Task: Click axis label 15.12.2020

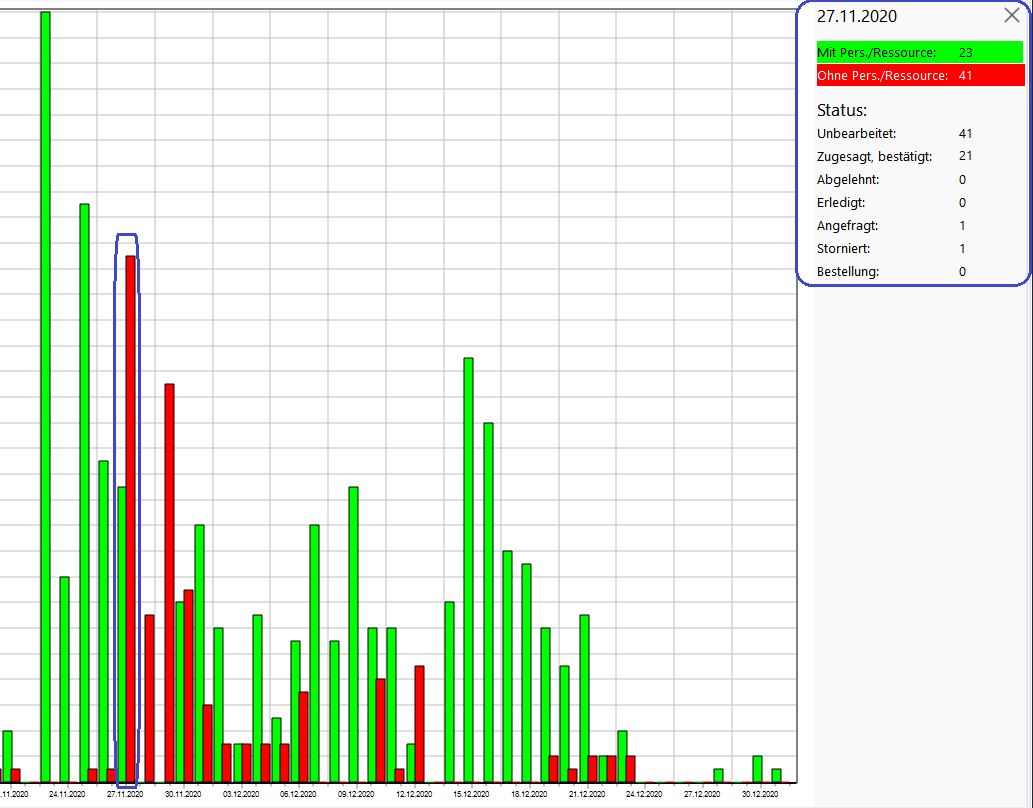Action: [x=471, y=794]
